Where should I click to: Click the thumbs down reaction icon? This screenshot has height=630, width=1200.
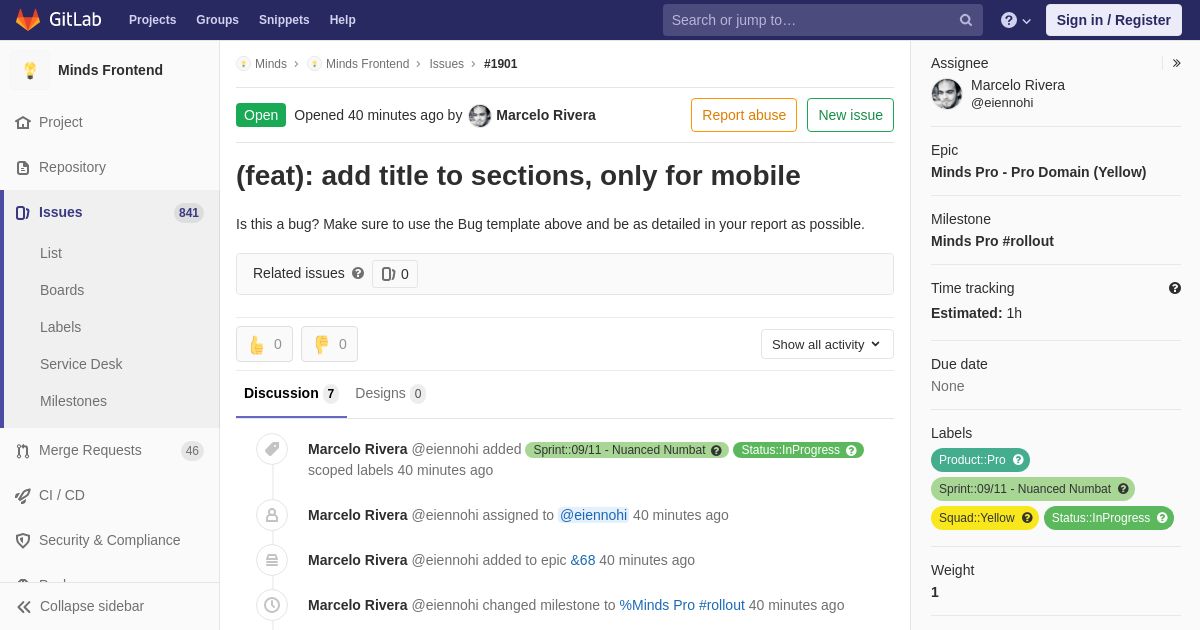click(321, 344)
